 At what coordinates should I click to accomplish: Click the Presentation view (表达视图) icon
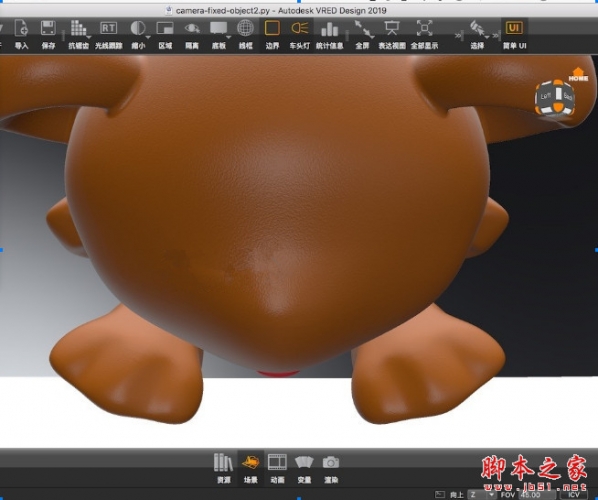[x=392, y=28]
